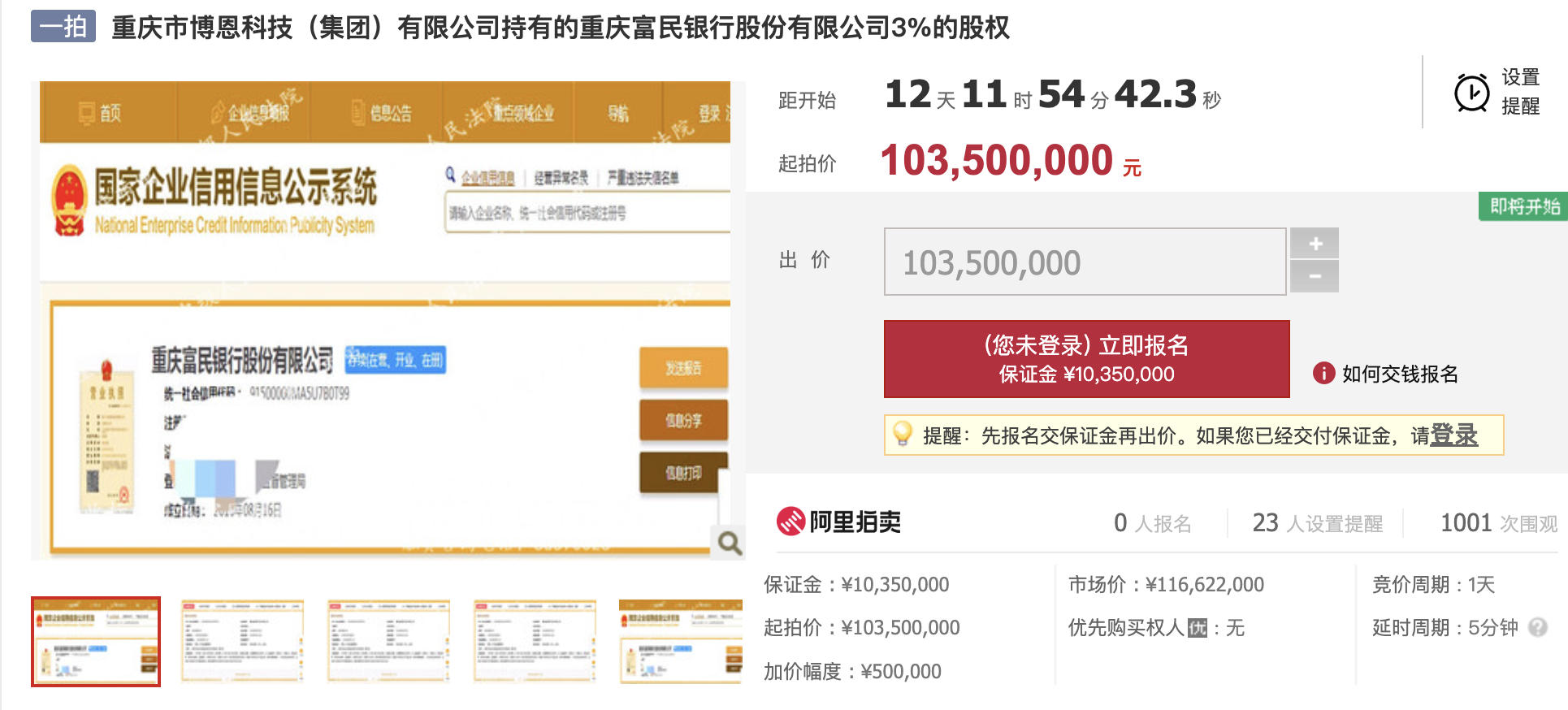Decrease bid with the minus button
This screenshot has width=1568, height=710.
point(1315,276)
